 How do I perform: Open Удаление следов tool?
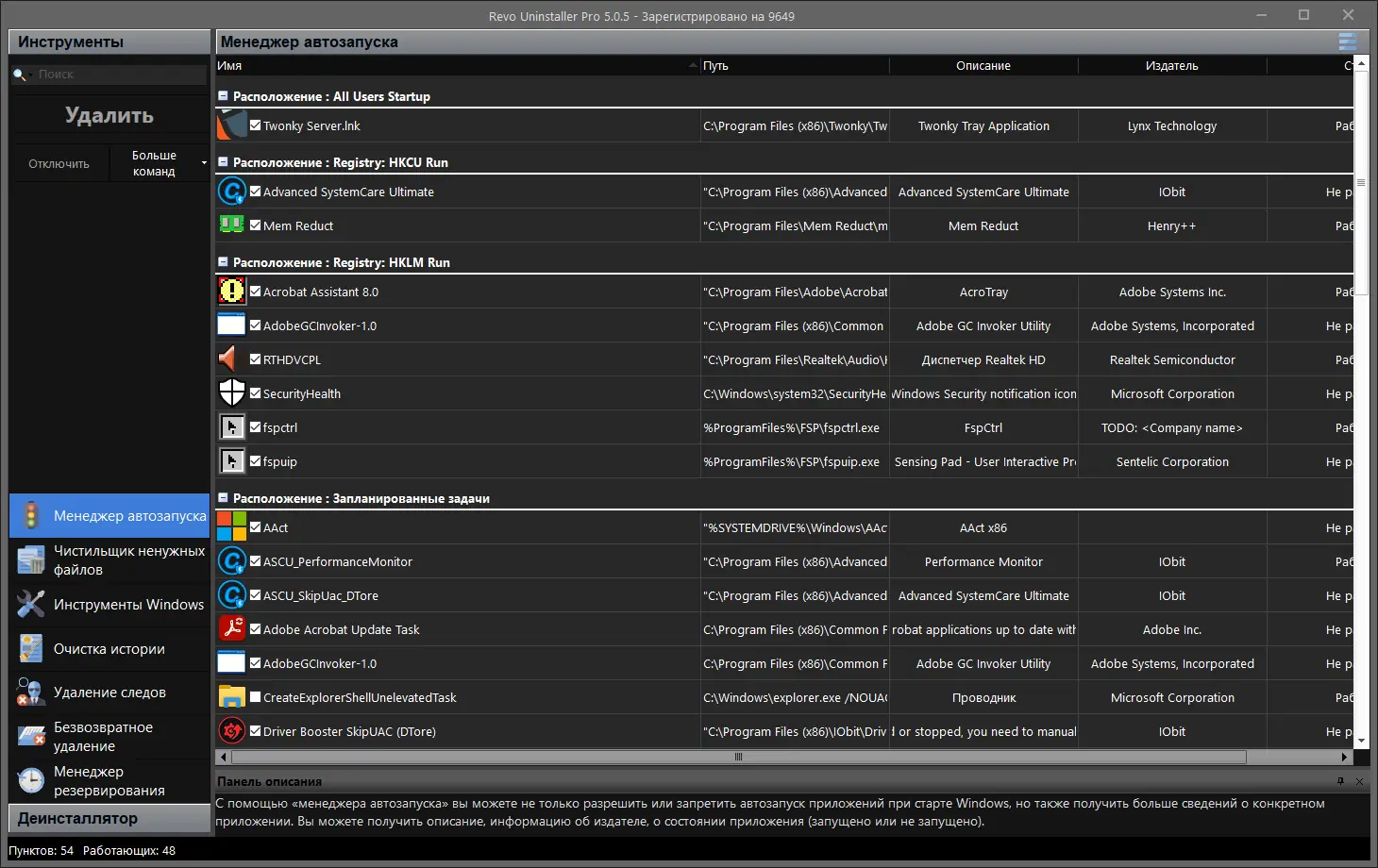point(109,693)
